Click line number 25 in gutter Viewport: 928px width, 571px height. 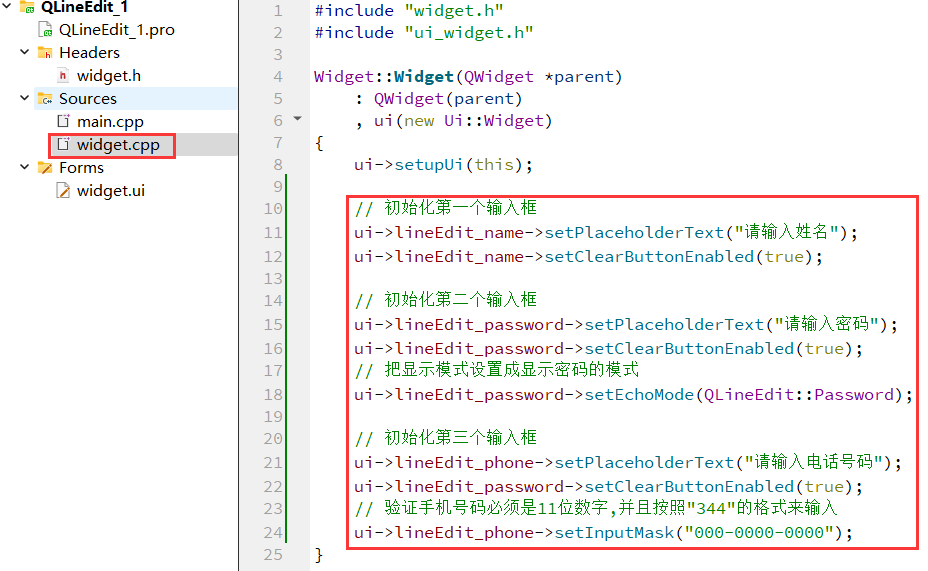[273, 554]
